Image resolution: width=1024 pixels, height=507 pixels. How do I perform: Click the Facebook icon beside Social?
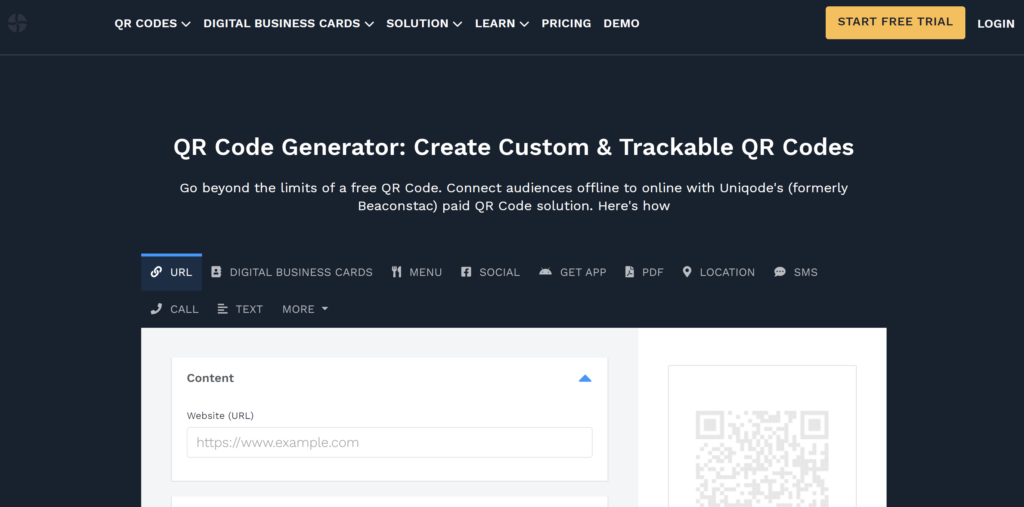[466, 272]
